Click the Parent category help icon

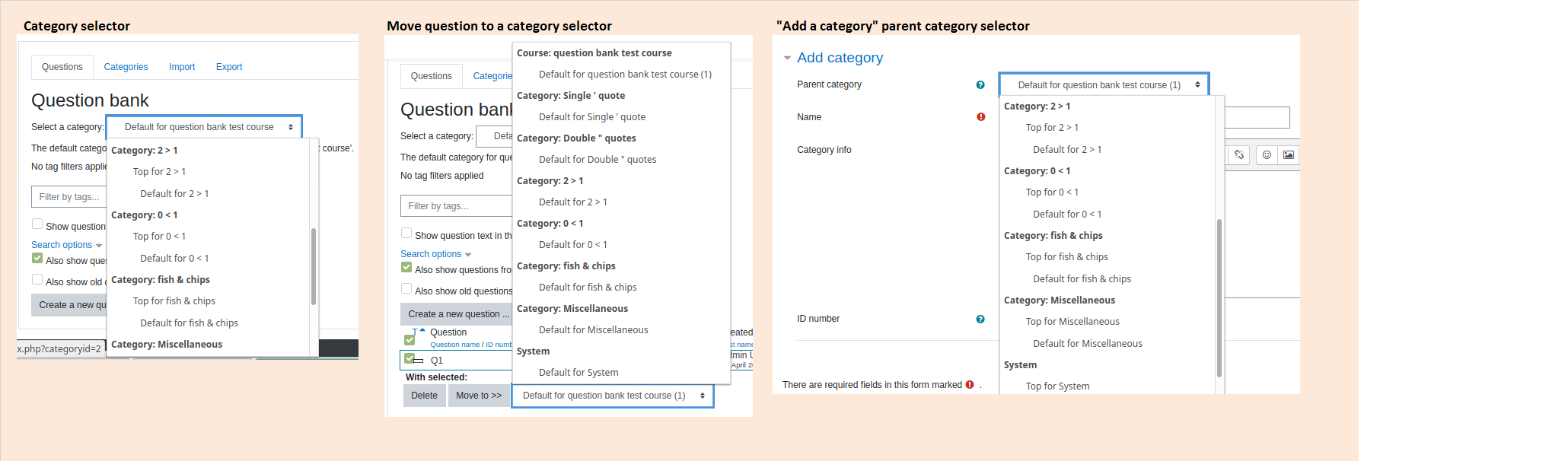tap(980, 85)
